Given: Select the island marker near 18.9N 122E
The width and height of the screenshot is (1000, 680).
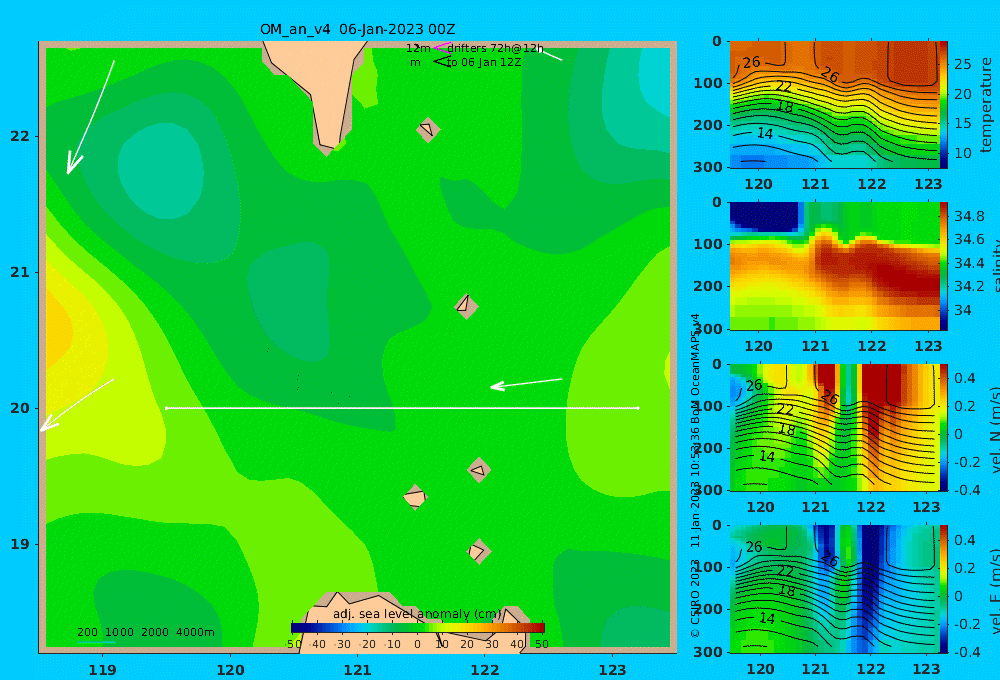Looking at the screenshot, I should pos(478,552).
